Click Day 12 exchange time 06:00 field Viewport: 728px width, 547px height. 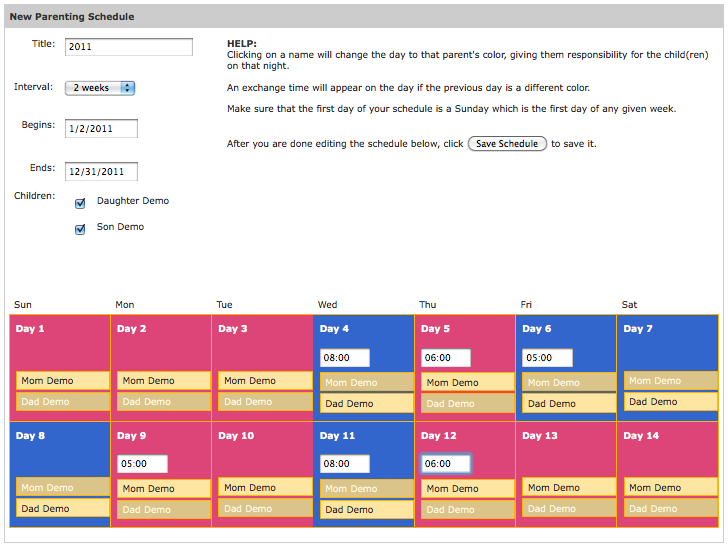tap(446, 464)
